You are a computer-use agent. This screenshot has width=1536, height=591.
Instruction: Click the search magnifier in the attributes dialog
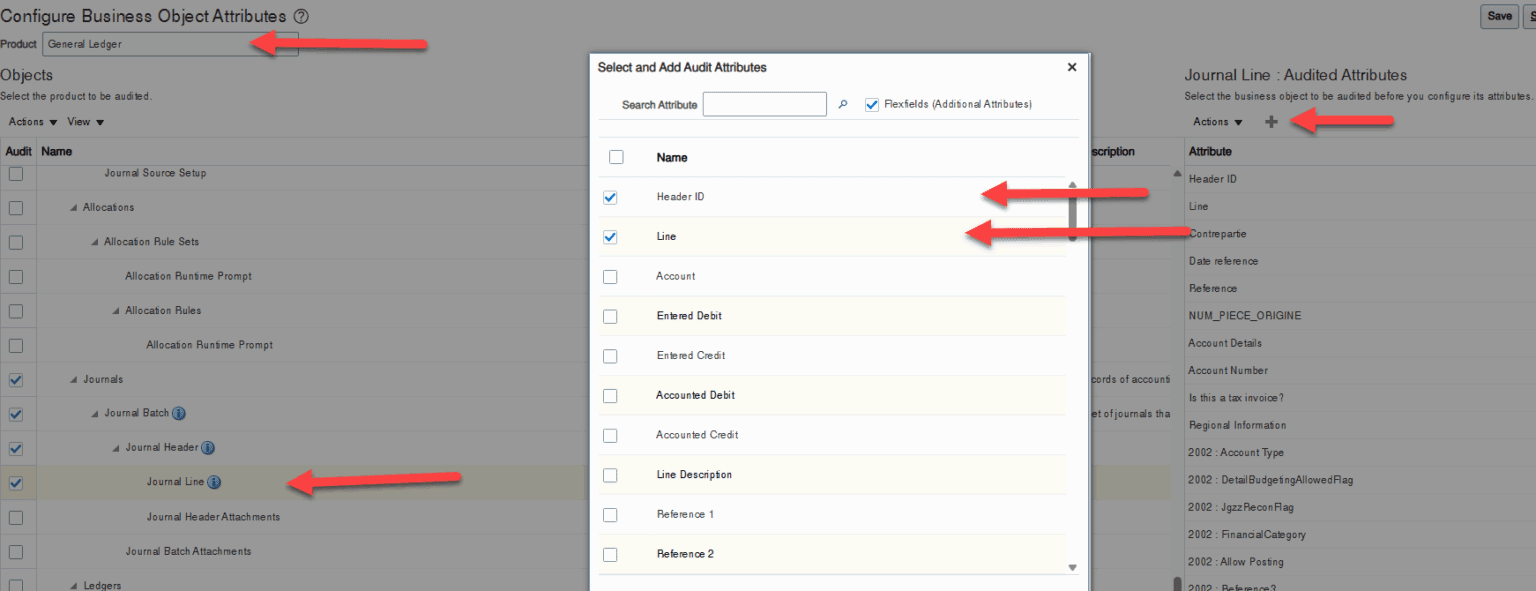(842, 104)
